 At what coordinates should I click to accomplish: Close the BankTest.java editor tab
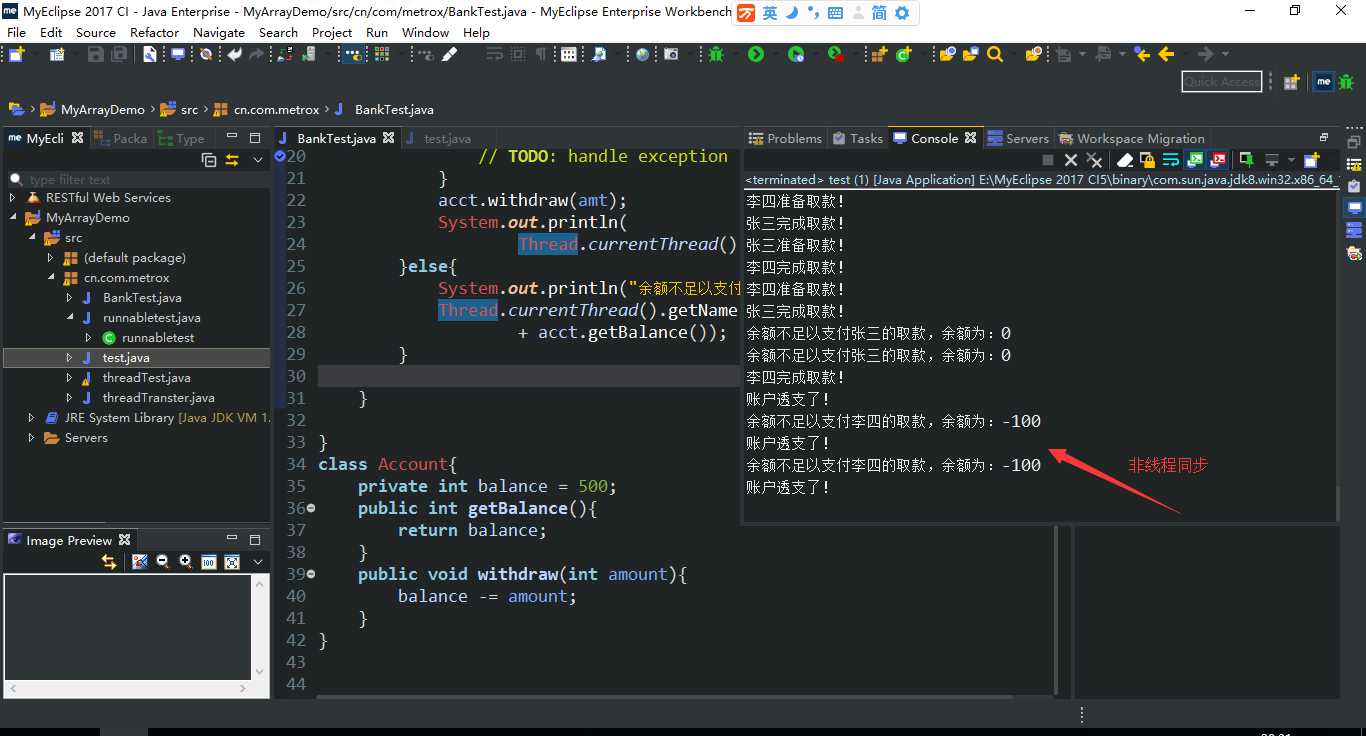[x=388, y=138]
